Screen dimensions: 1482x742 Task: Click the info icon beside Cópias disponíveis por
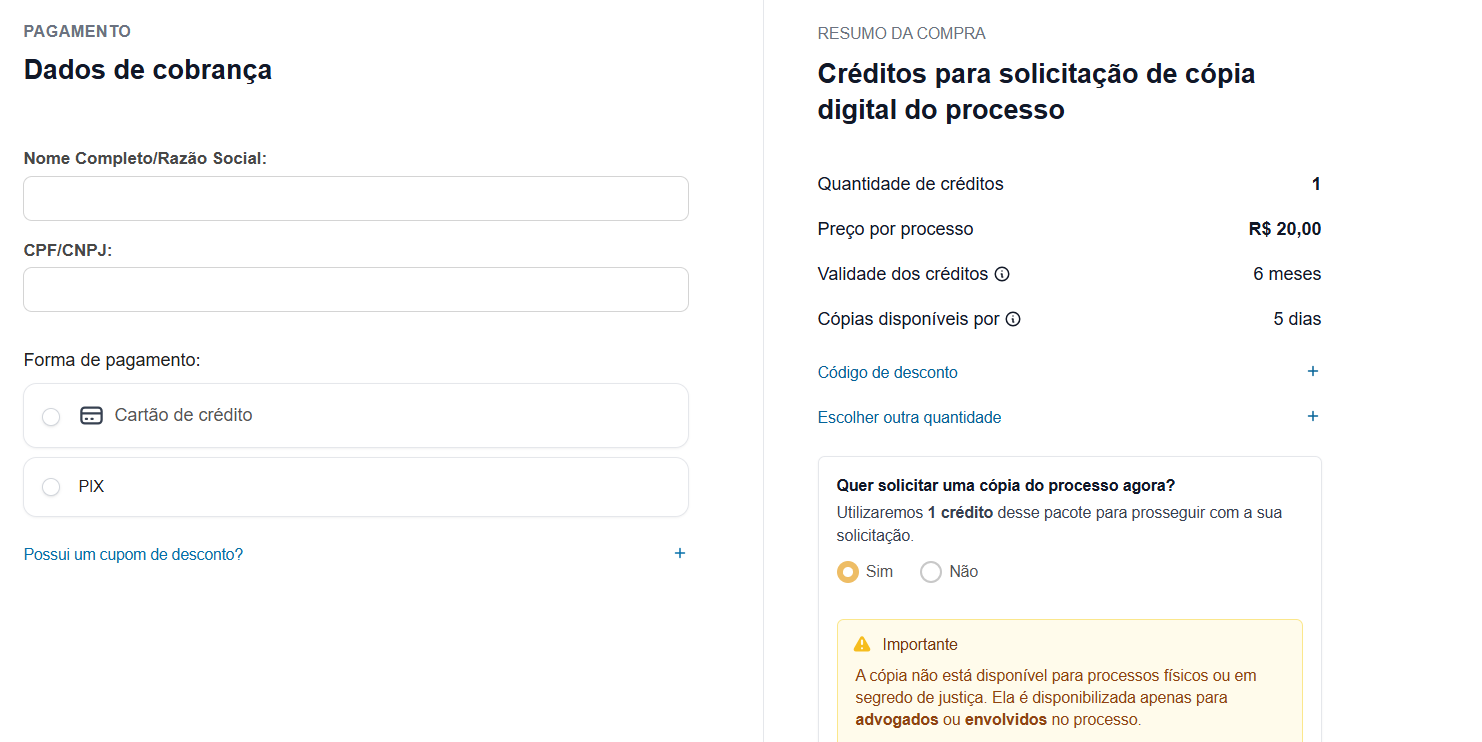pos(1013,320)
